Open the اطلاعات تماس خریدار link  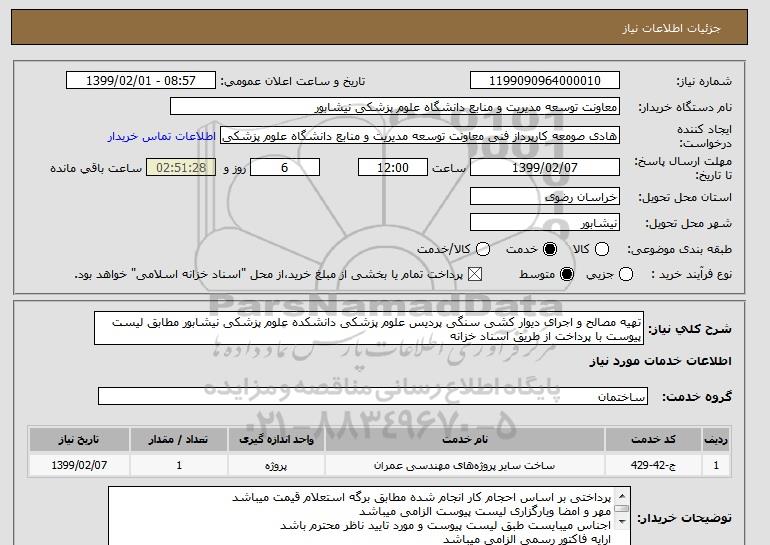[162, 136]
